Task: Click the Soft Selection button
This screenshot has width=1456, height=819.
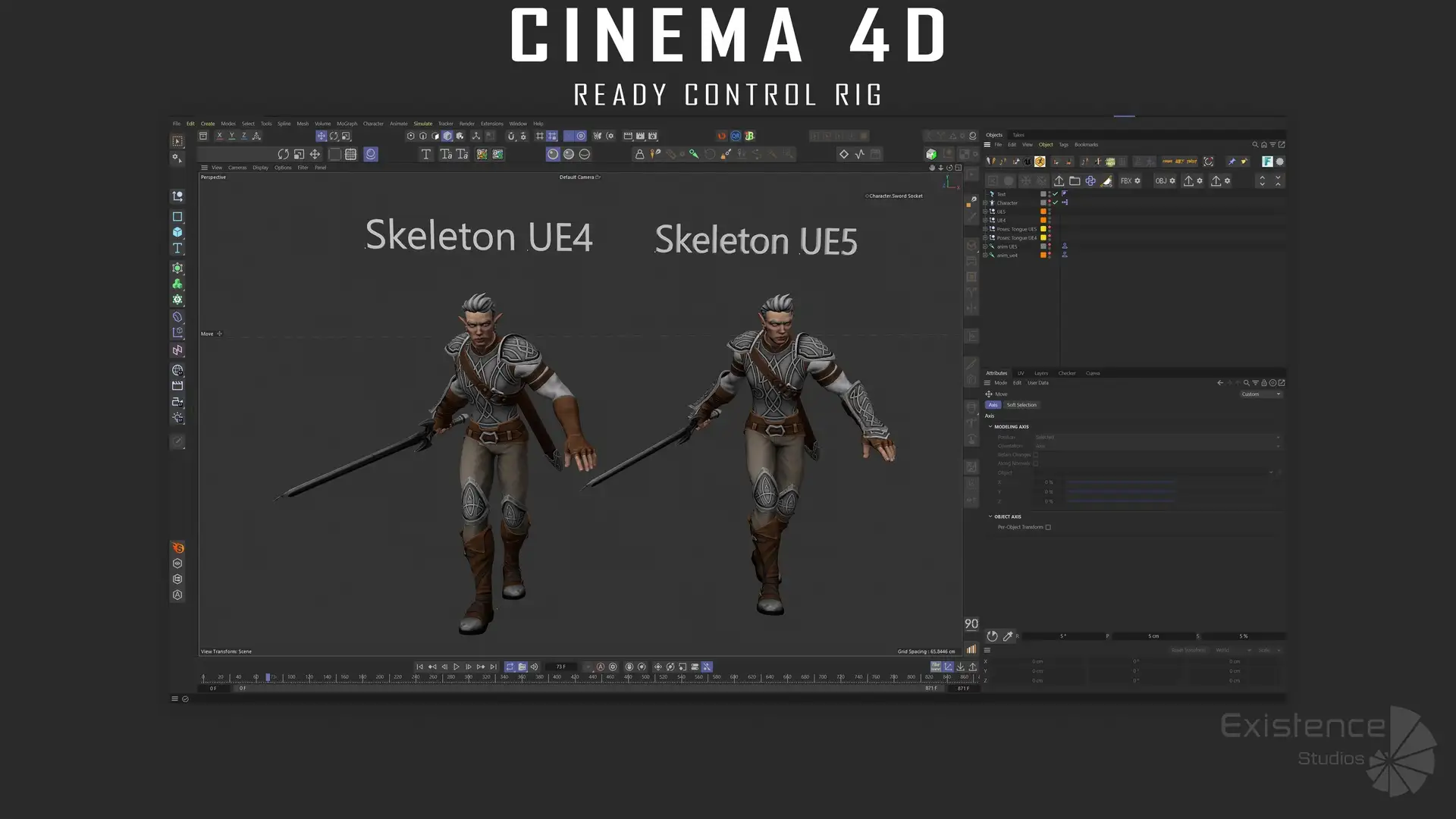Action: pos(1021,405)
